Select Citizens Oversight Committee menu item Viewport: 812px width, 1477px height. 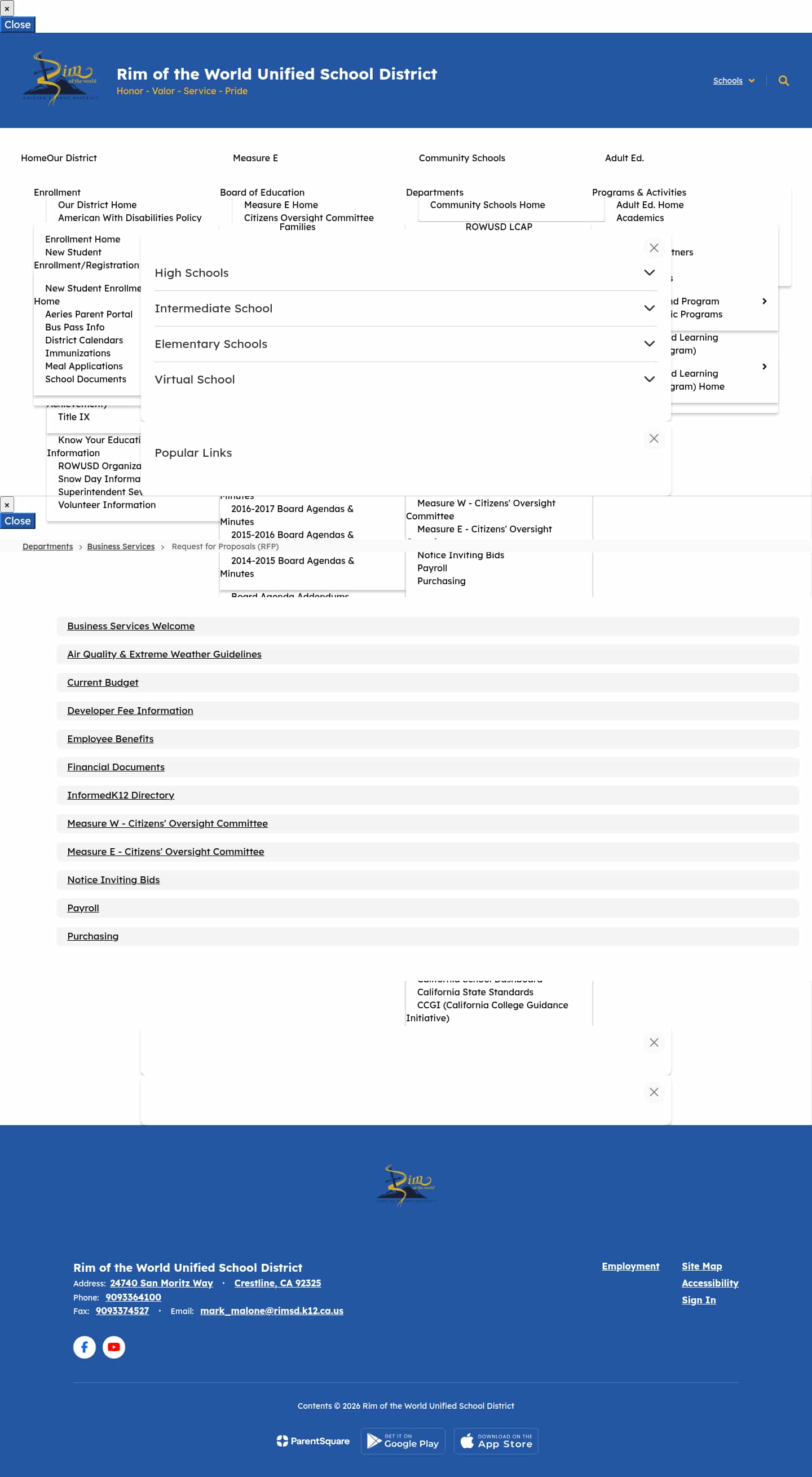[308, 218]
